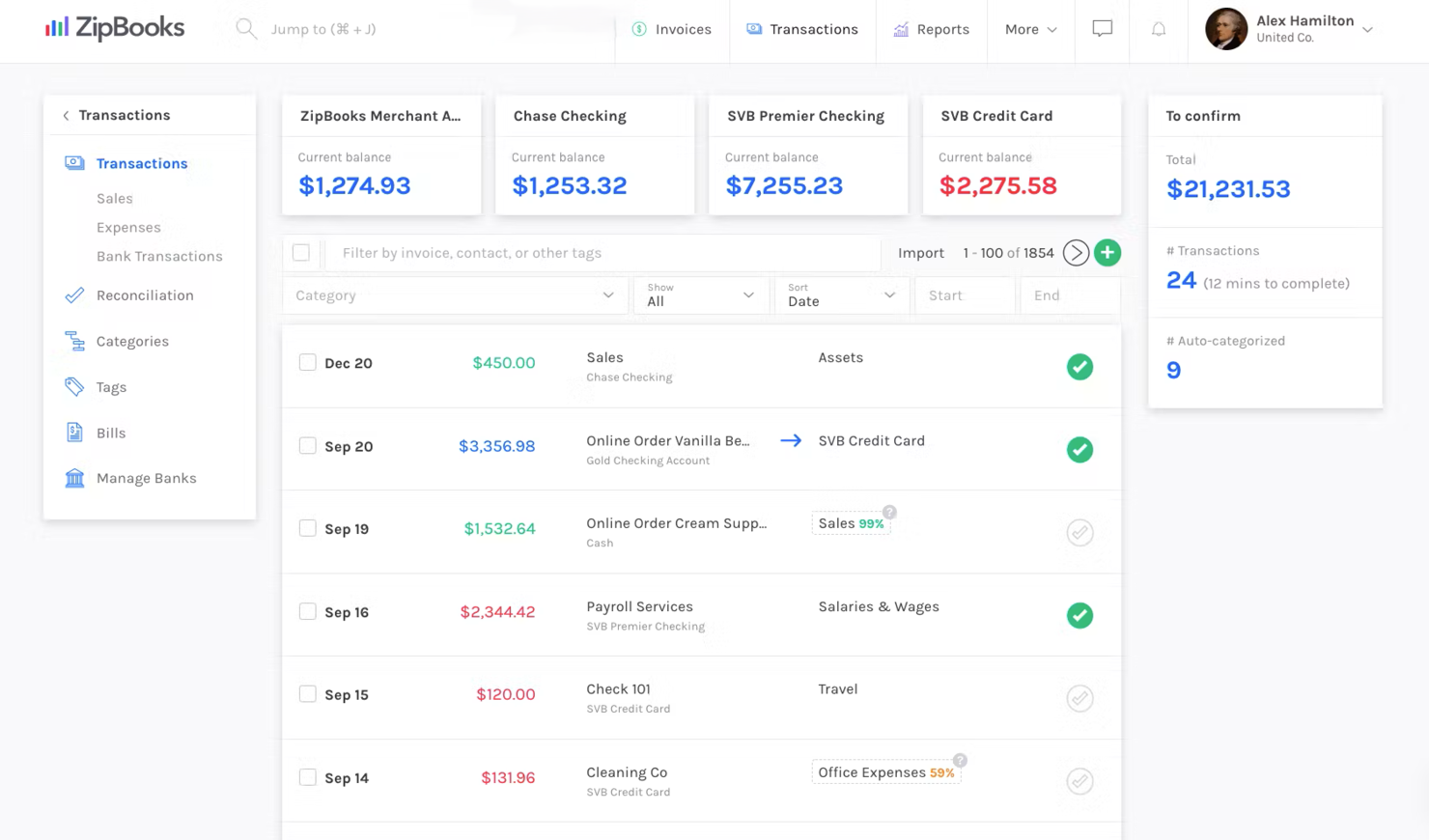Check the Sep 20 transaction checkbox
Viewport: 1429px width, 840px height.
[307, 446]
